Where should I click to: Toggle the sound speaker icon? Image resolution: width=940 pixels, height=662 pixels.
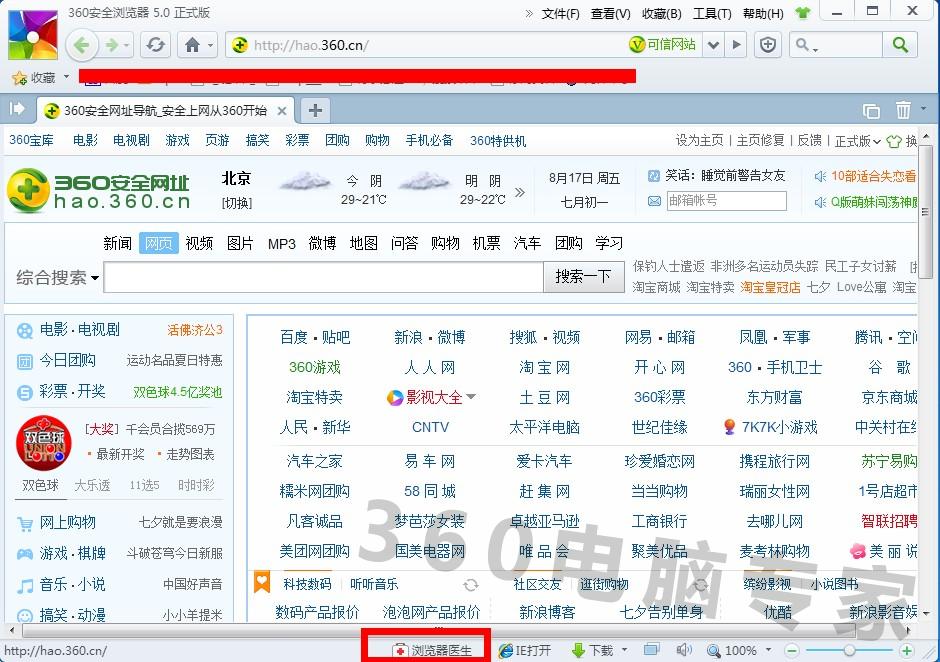click(684, 650)
